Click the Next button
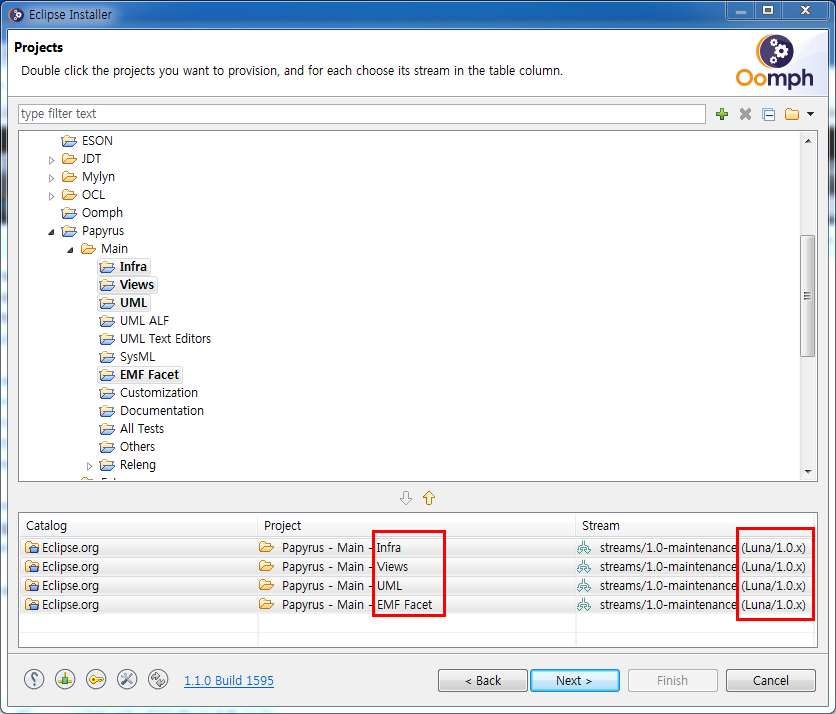The height and width of the screenshot is (714, 836). tap(575, 681)
